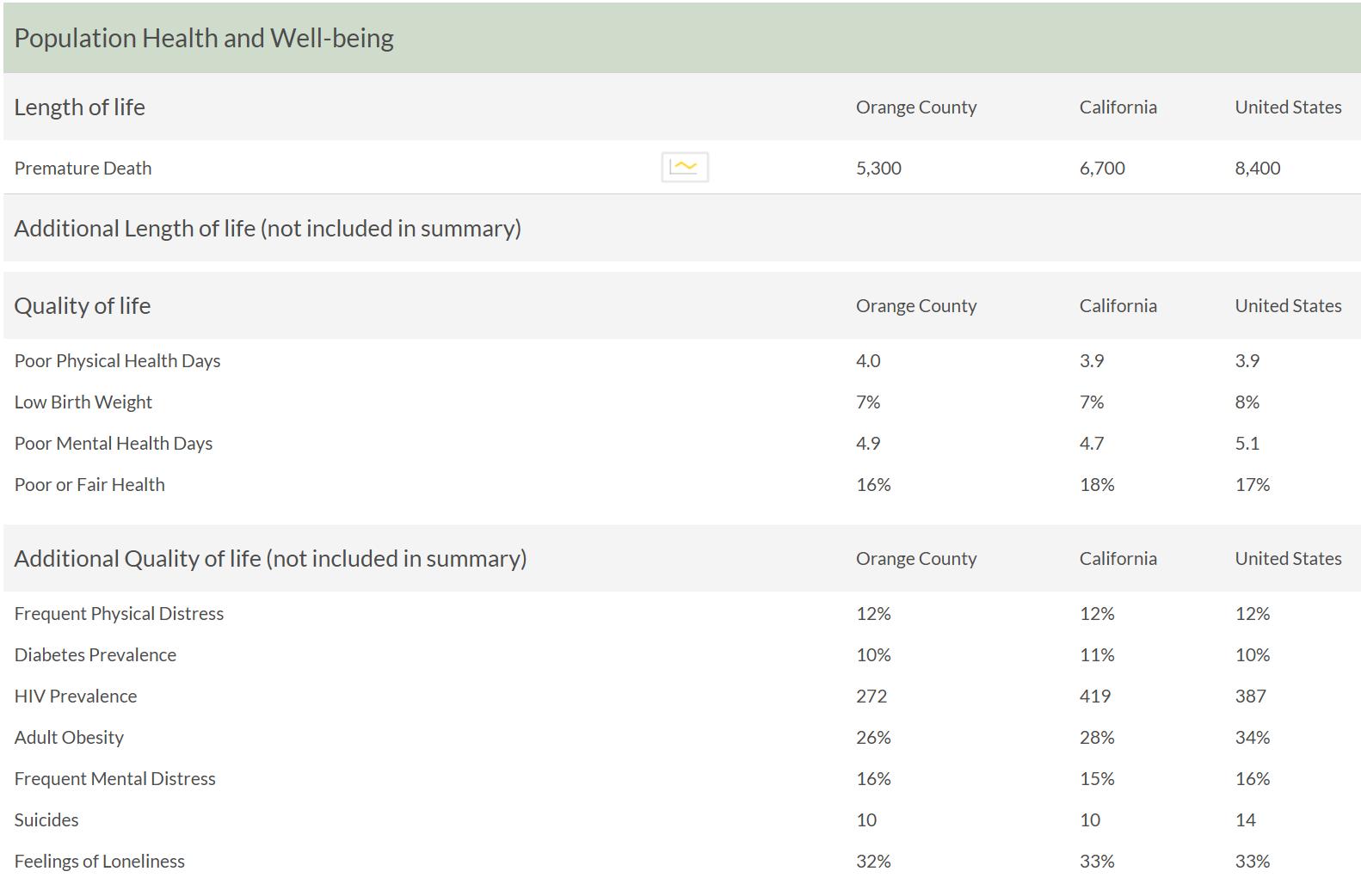Viewport: 1361px width, 896px height.
Task: Toggle the Length of life section header
Action: pyautogui.click(x=80, y=107)
